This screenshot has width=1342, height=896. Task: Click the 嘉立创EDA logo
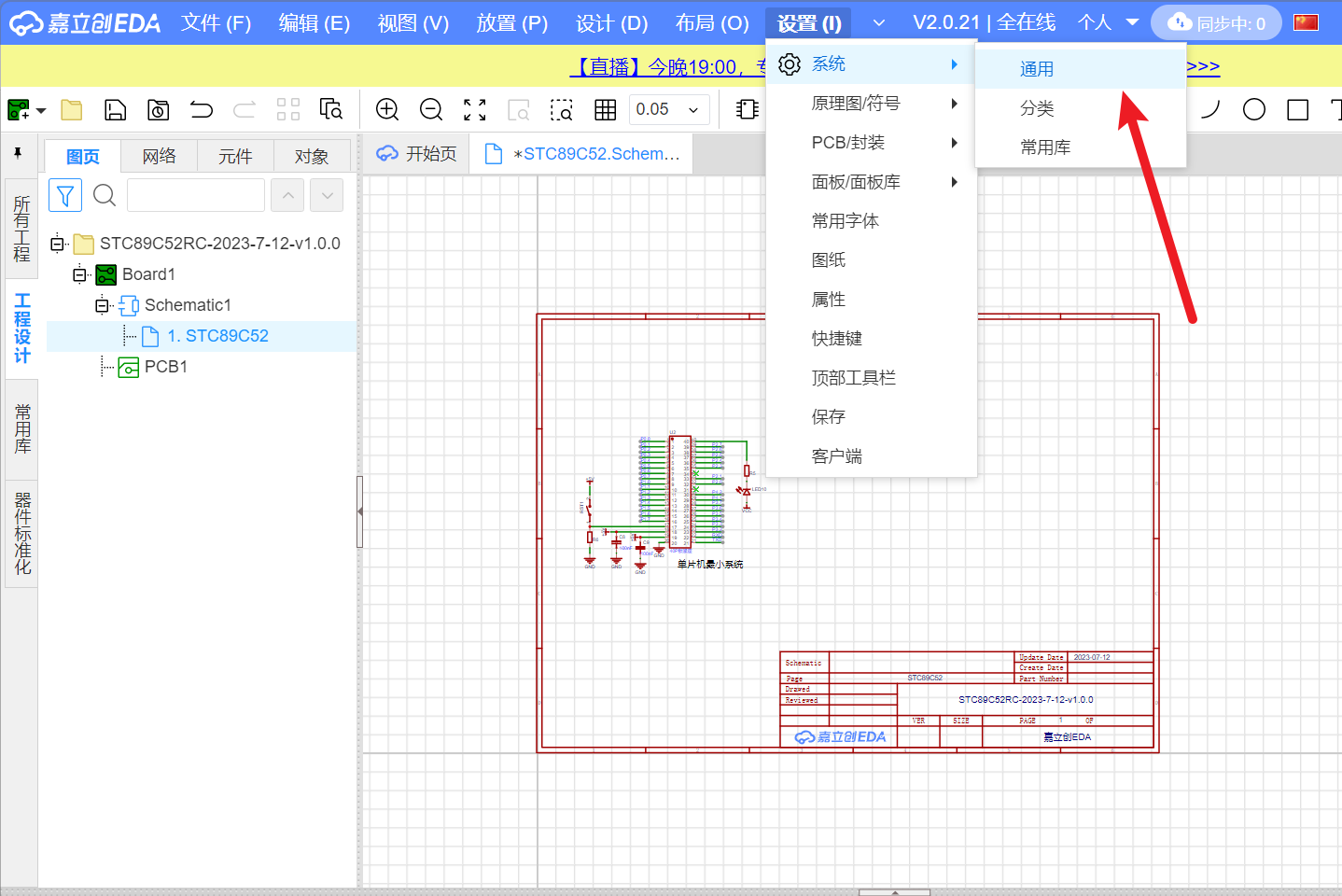click(x=85, y=22)
